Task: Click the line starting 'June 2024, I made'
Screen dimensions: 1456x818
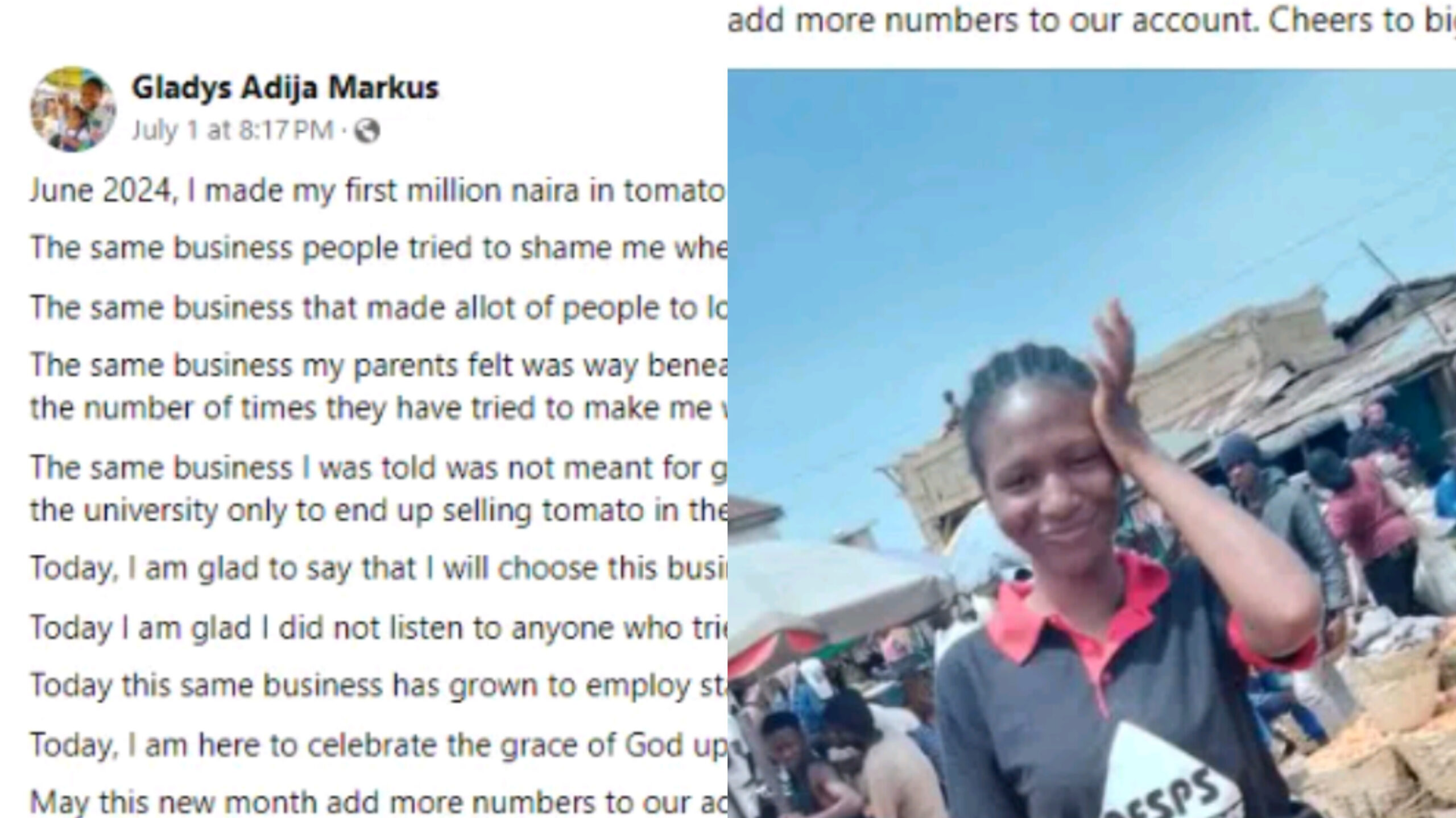Action: (x=378, y=190)
